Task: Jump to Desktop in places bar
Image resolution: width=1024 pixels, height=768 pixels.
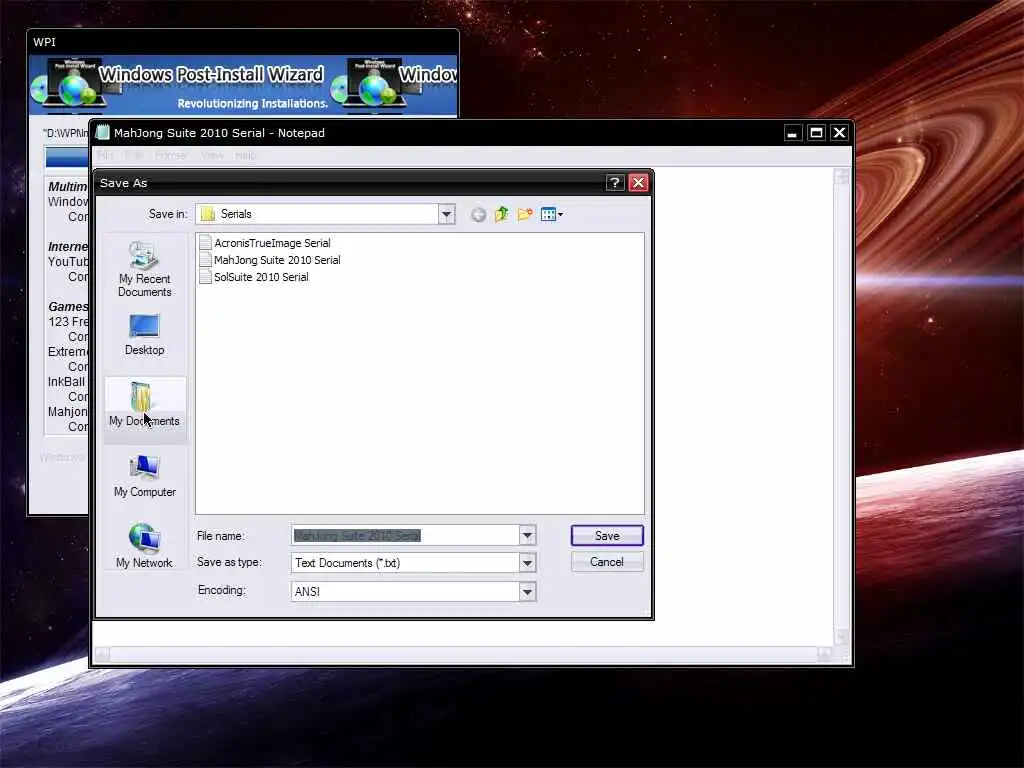Action: pos(144,335)
